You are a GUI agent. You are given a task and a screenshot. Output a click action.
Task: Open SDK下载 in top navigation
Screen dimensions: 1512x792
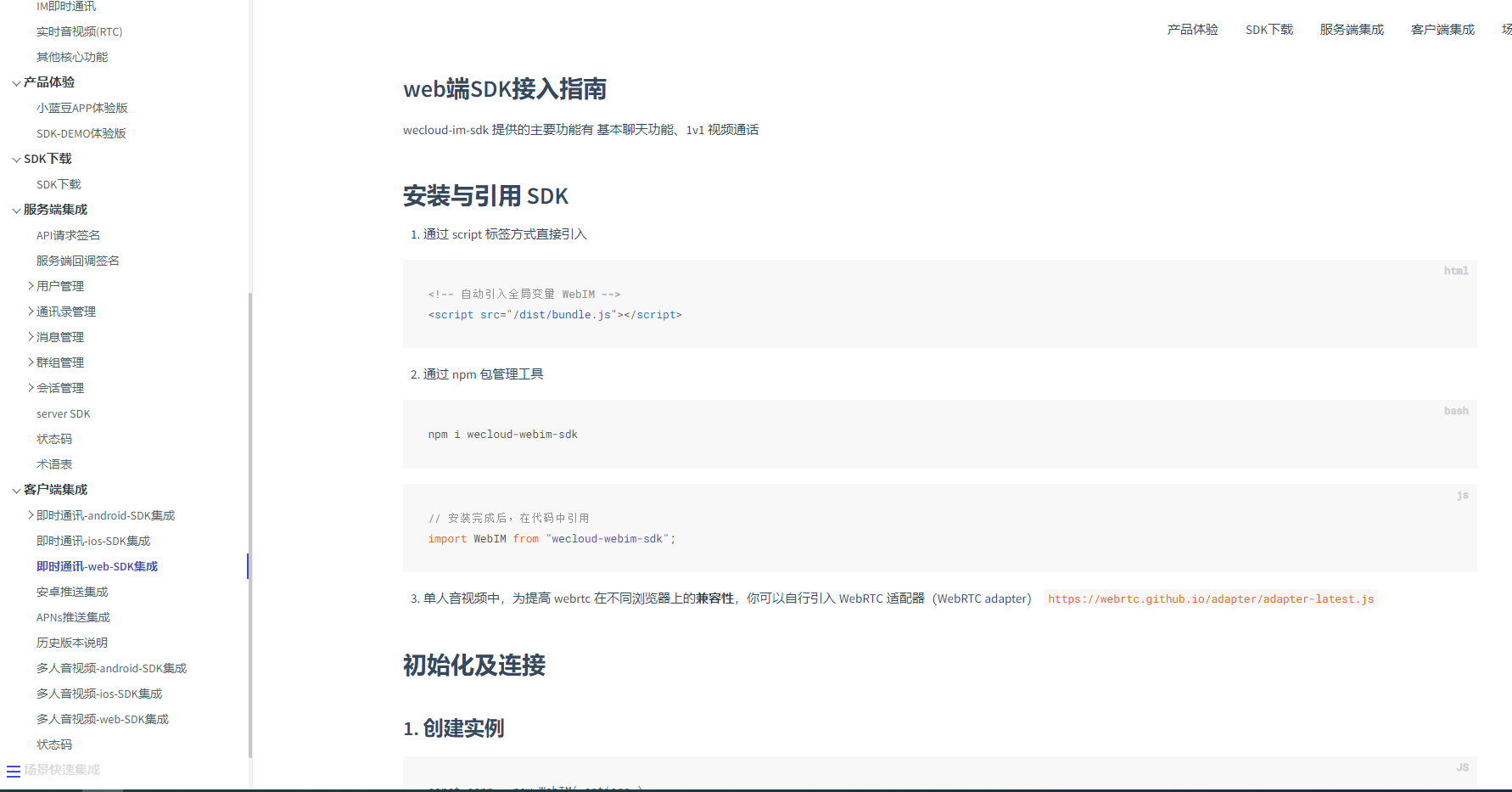point(1269,30)
